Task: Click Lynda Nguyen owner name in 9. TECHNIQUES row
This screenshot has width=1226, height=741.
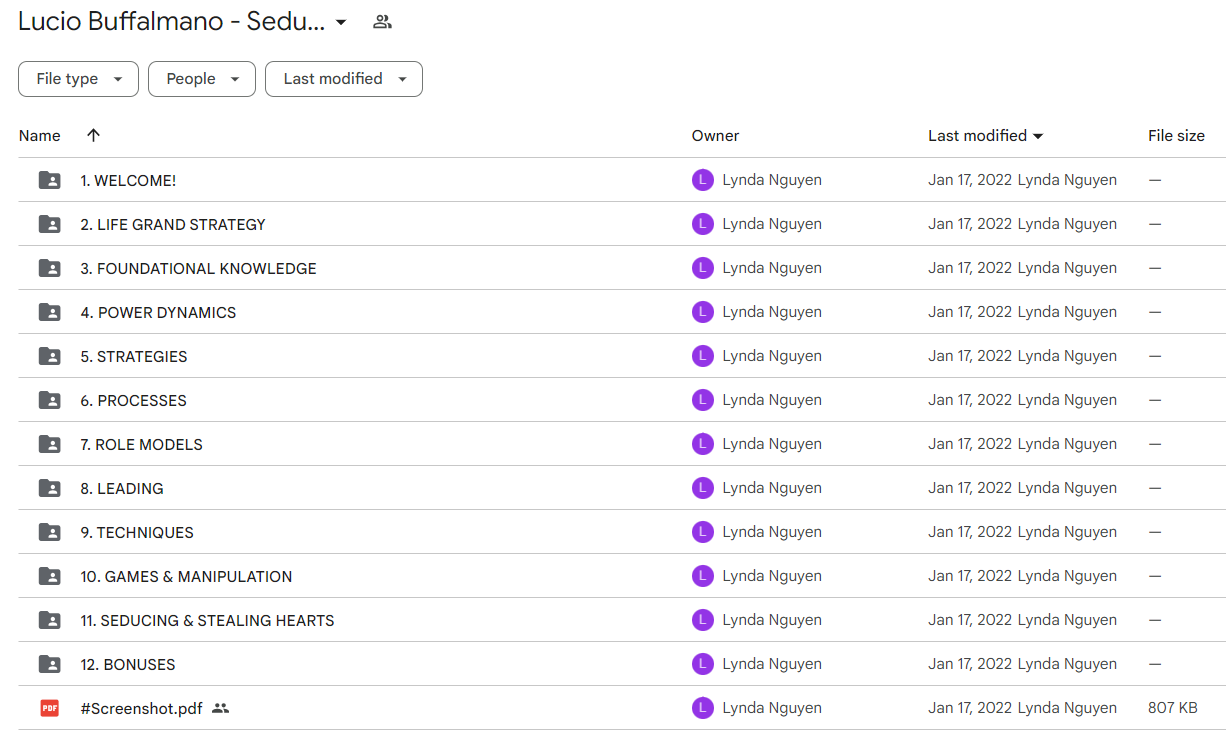Action: tap(772, 532)
